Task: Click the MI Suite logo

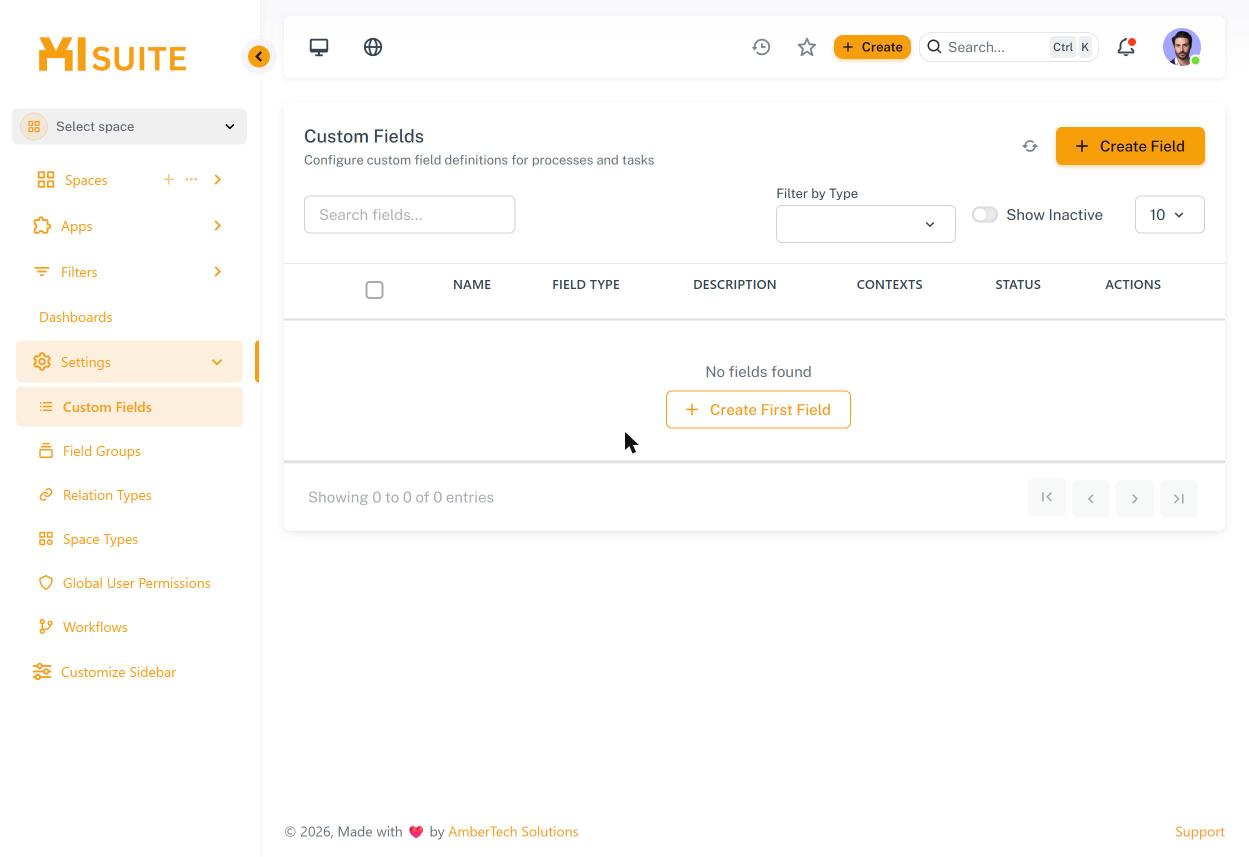Action: point(112,55)
